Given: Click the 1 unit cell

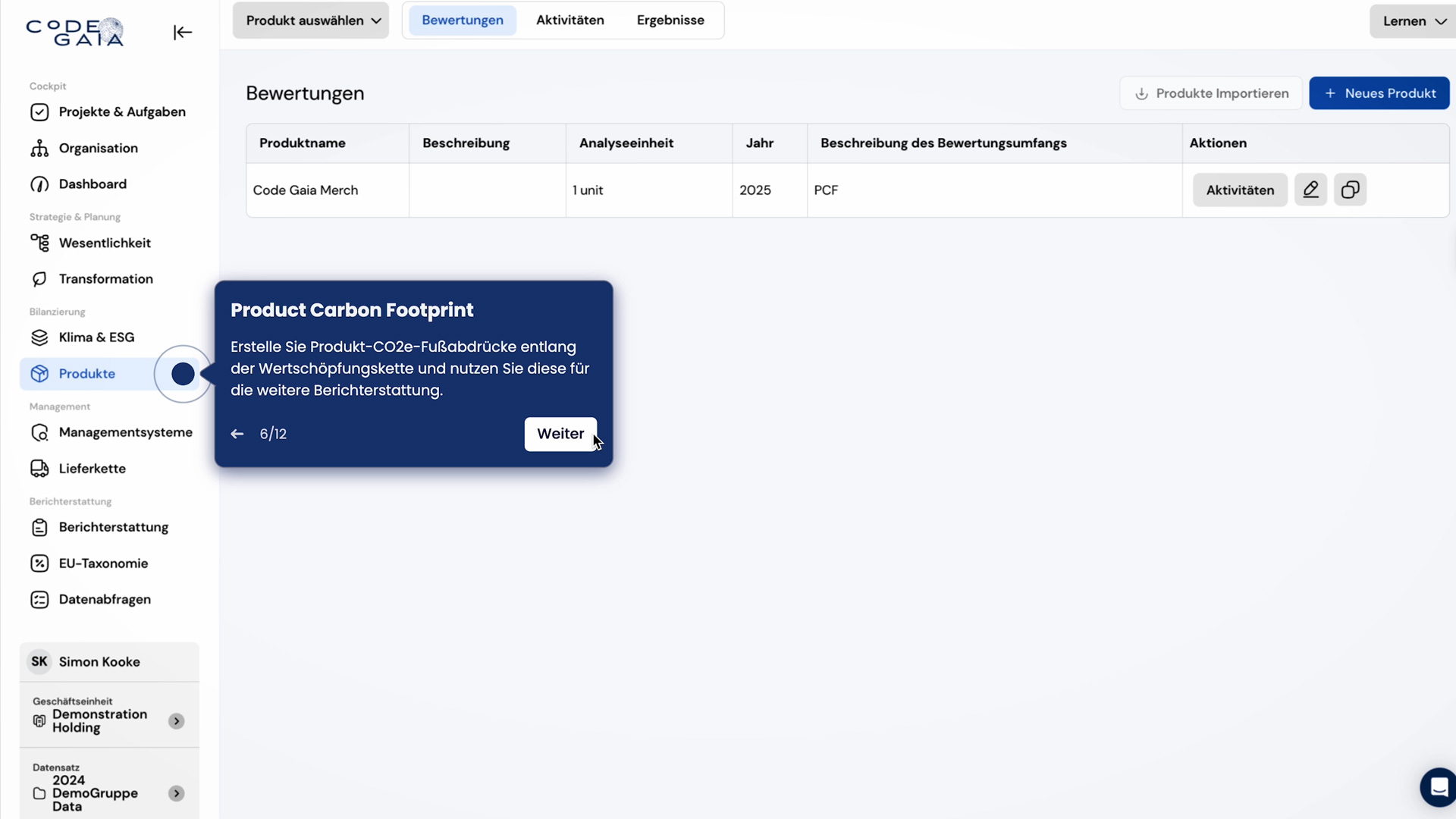Looking at the screenshot, I should [649, 190].
